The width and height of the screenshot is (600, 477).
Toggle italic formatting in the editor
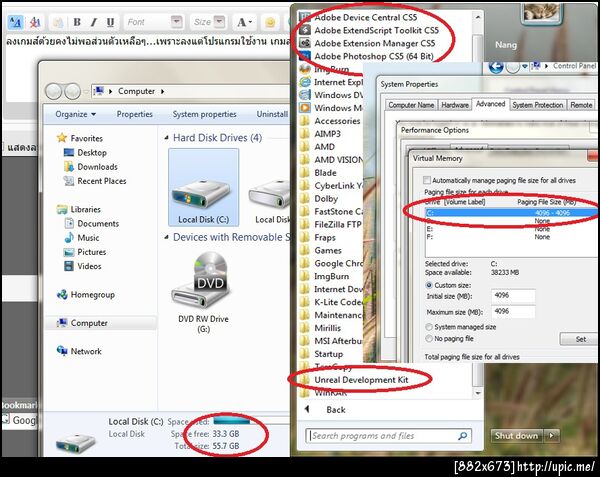point(94,22)
